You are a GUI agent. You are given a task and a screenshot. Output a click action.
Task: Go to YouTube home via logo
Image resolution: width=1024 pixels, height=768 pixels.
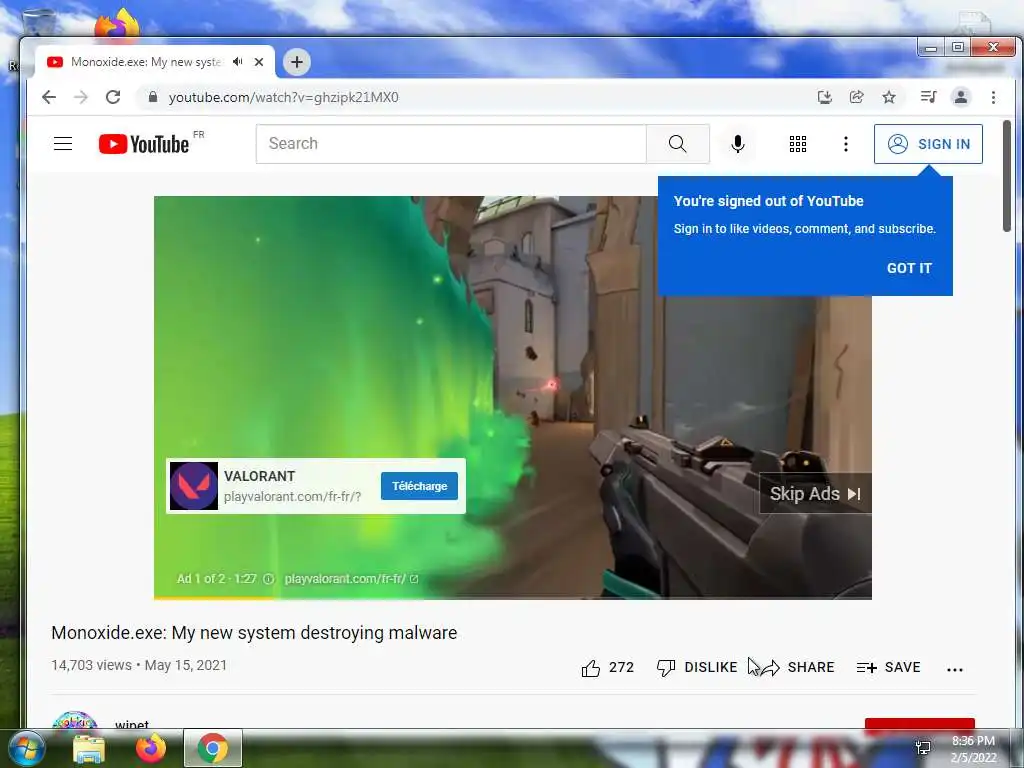pyautogui.click(x=144, y=144)
